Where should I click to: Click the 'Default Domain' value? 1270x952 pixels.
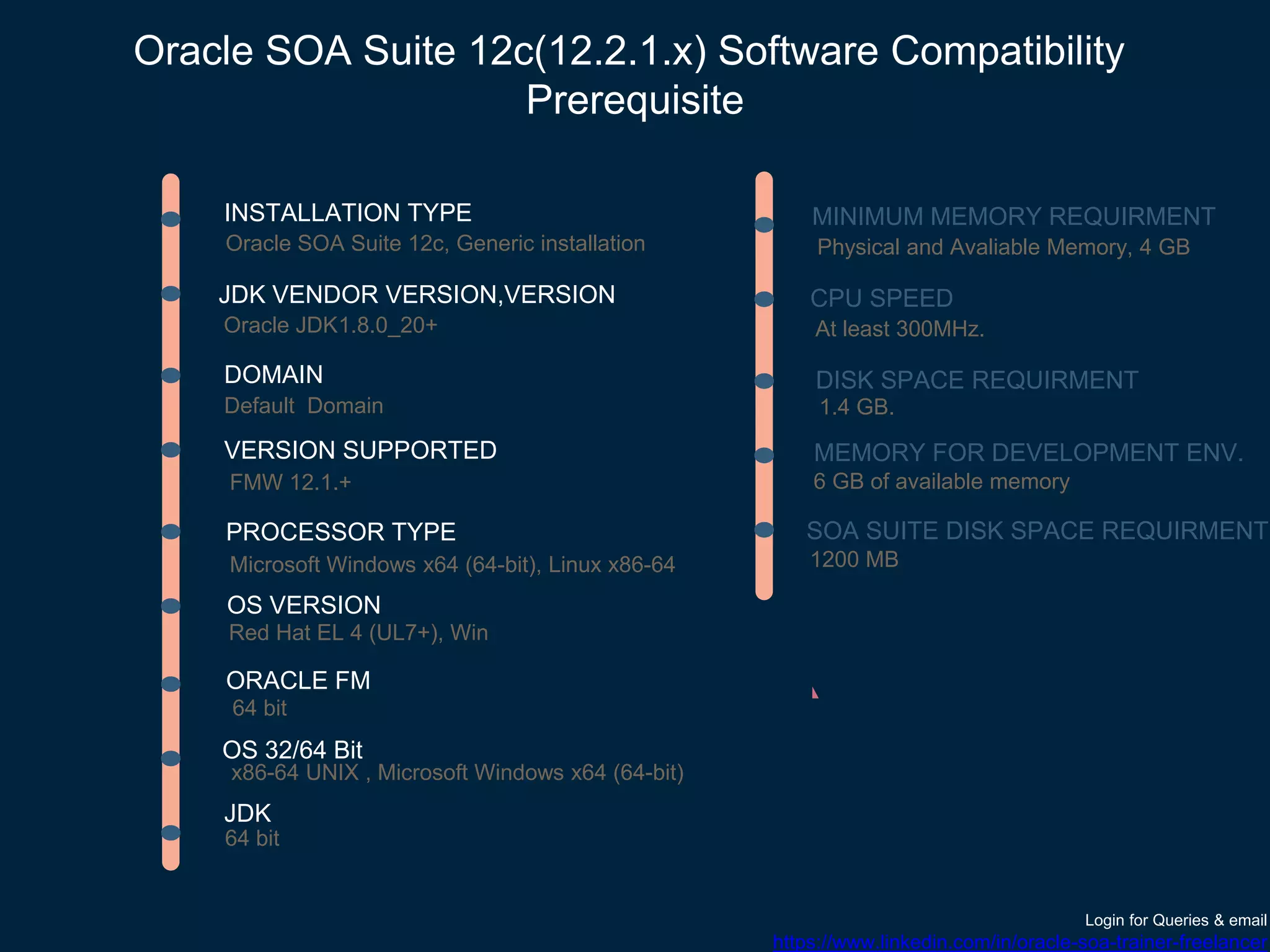point(304,406)
